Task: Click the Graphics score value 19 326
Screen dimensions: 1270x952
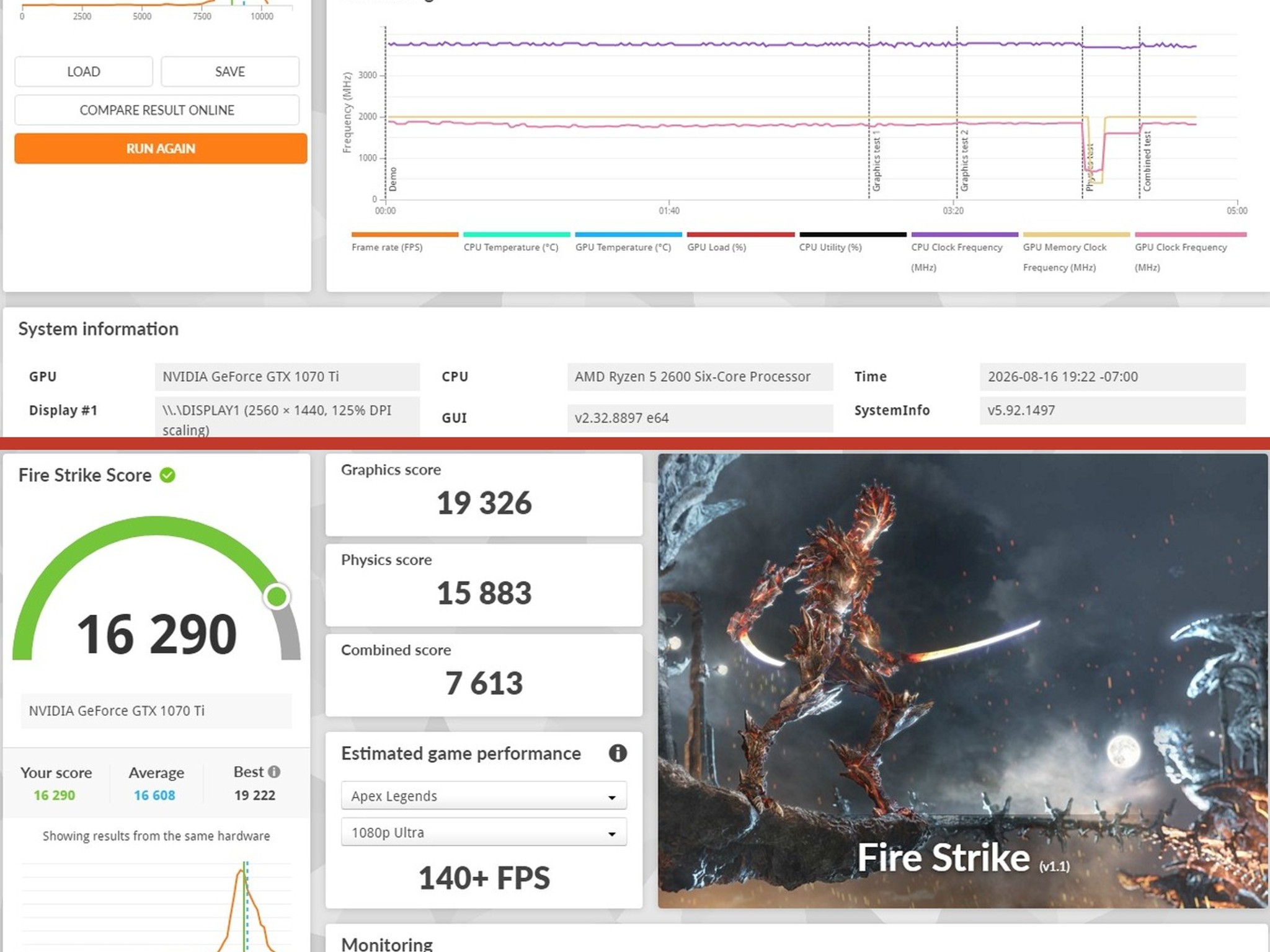Action: pos(484,503)
